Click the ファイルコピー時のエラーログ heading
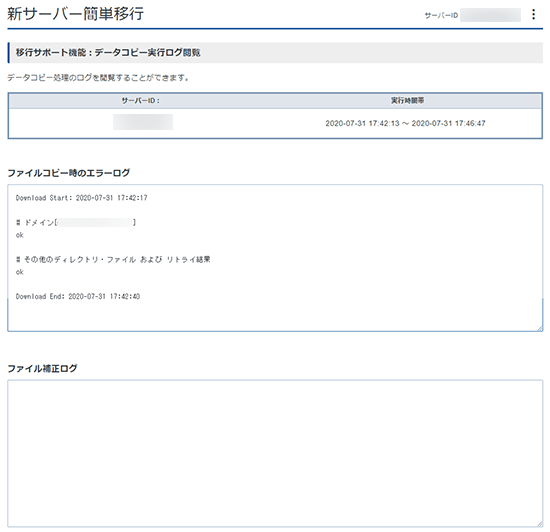The height and width of the screenshot is (532, 550). 69,173
